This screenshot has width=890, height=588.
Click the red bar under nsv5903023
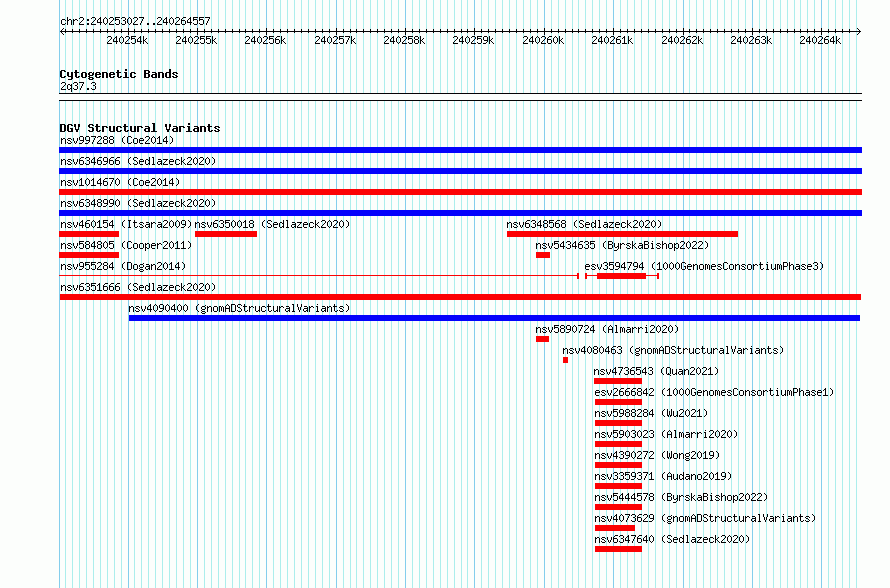click(x=618, y=444)
